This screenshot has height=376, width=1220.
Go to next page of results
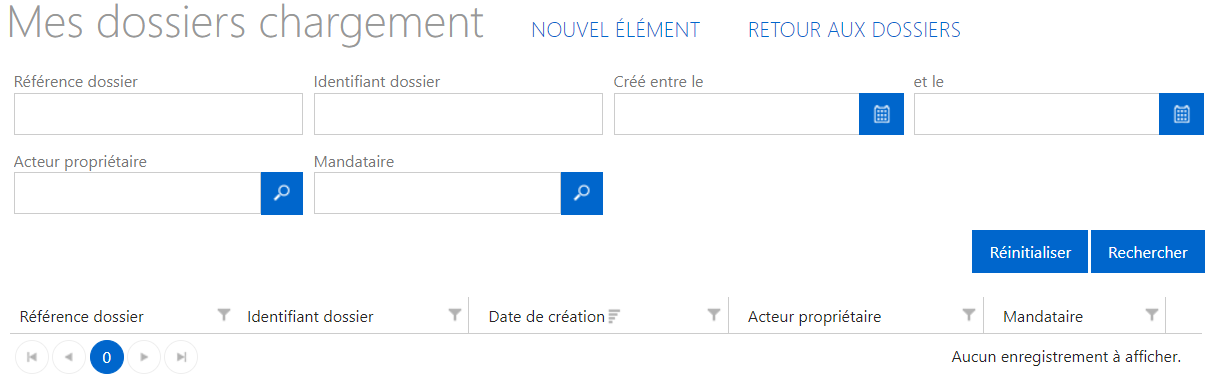click(144, 357)
